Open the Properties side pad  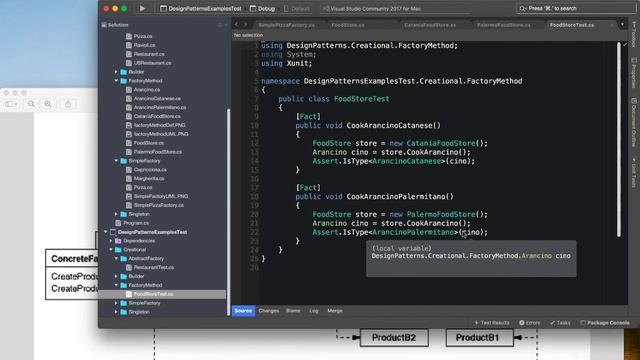[x=634, y=73]
